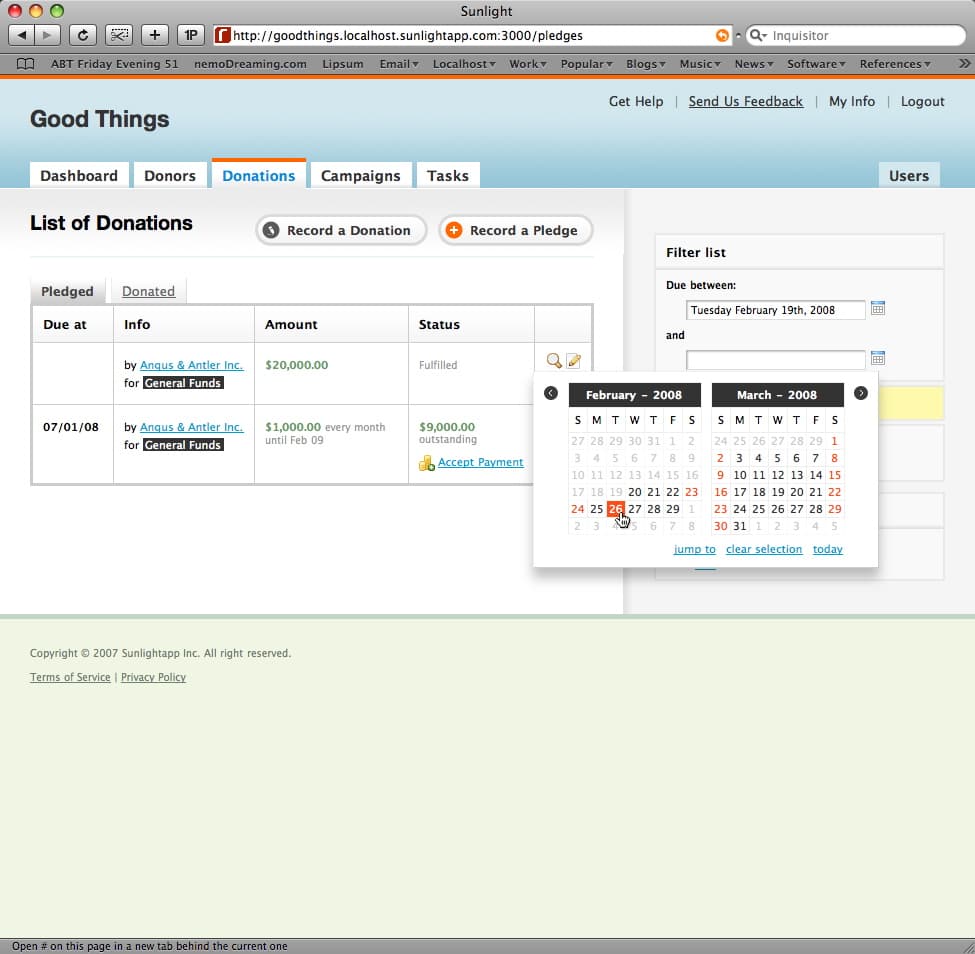
Task: Click the pencil edit icon in the Fulfilled pledge row
Action: point(573,361)
